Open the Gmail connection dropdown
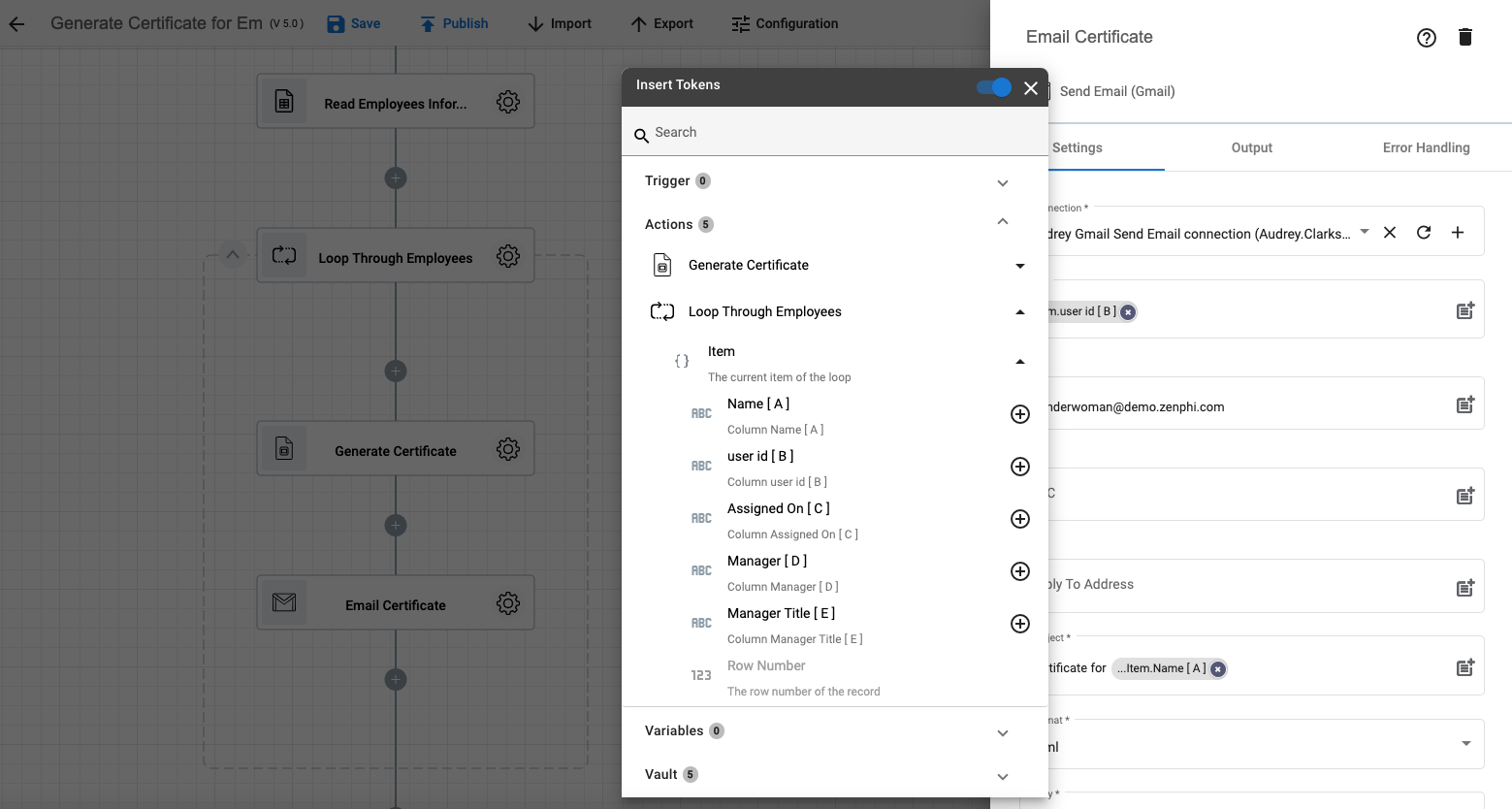This screenshot has width=1512, height=809. click(x=1365, y=232)
